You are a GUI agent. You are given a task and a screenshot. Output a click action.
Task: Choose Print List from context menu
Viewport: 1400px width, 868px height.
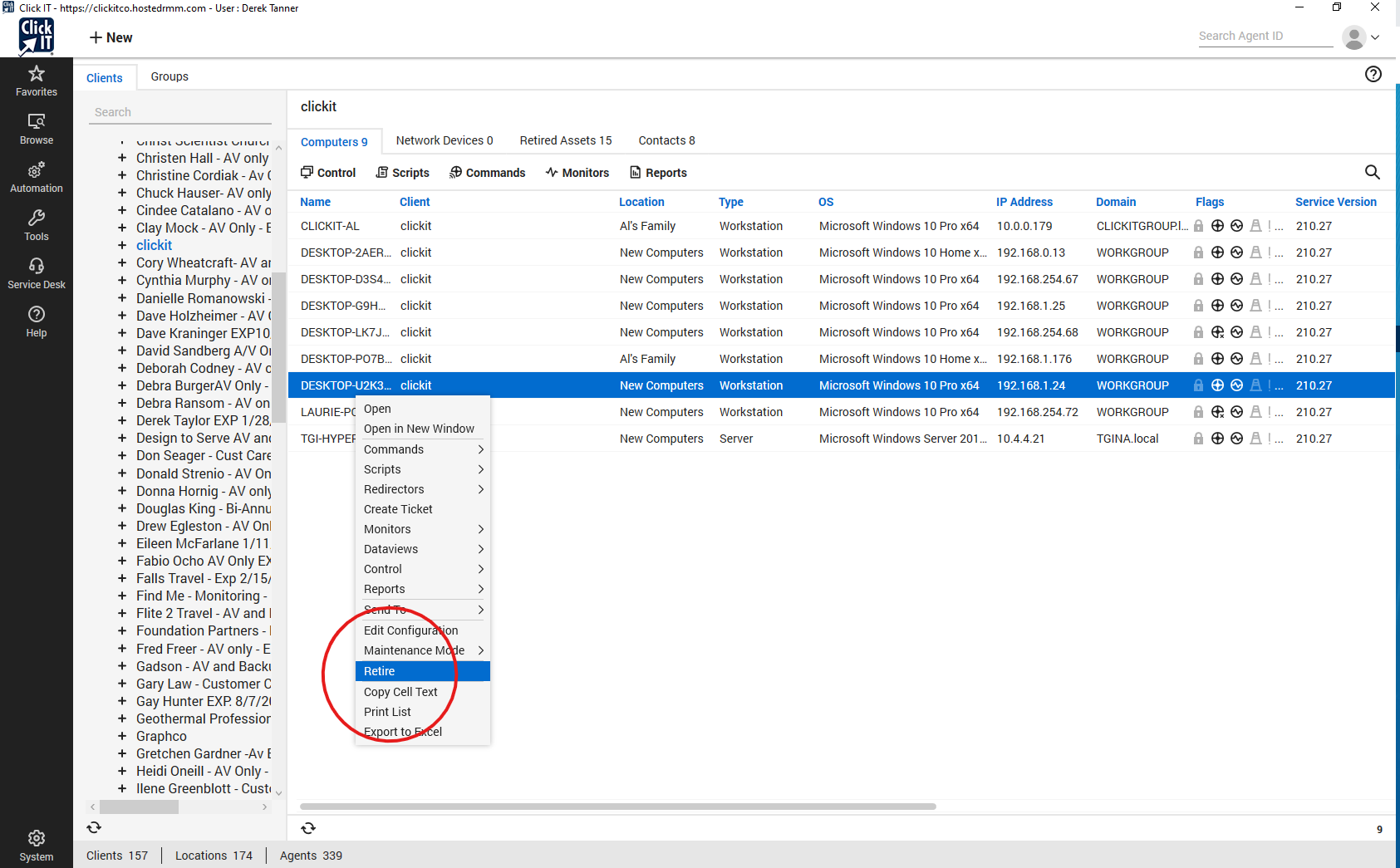(x=423, y=712)
